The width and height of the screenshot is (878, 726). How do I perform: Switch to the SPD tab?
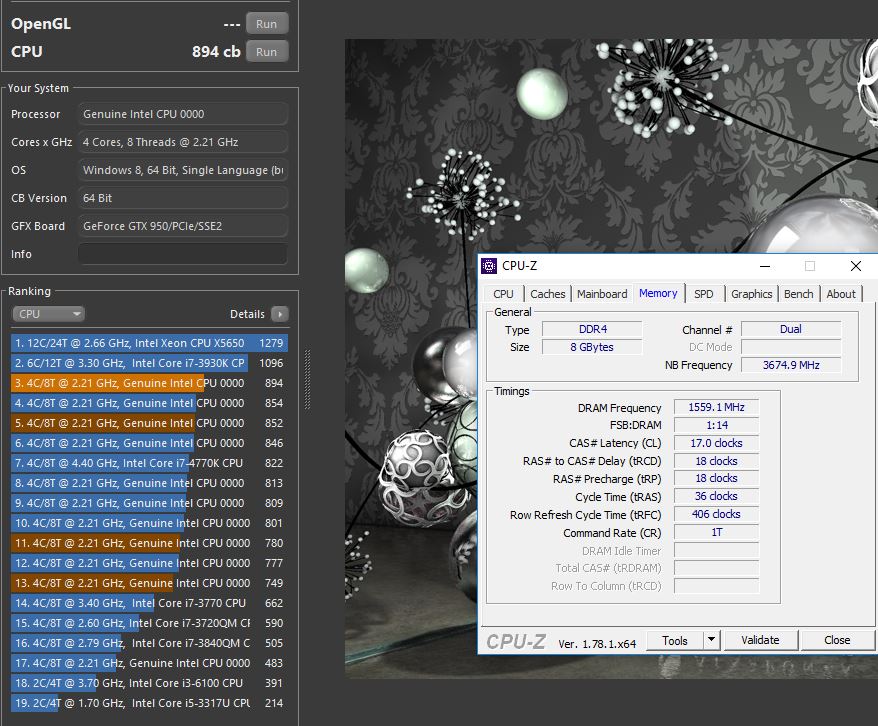pos(703,294)
